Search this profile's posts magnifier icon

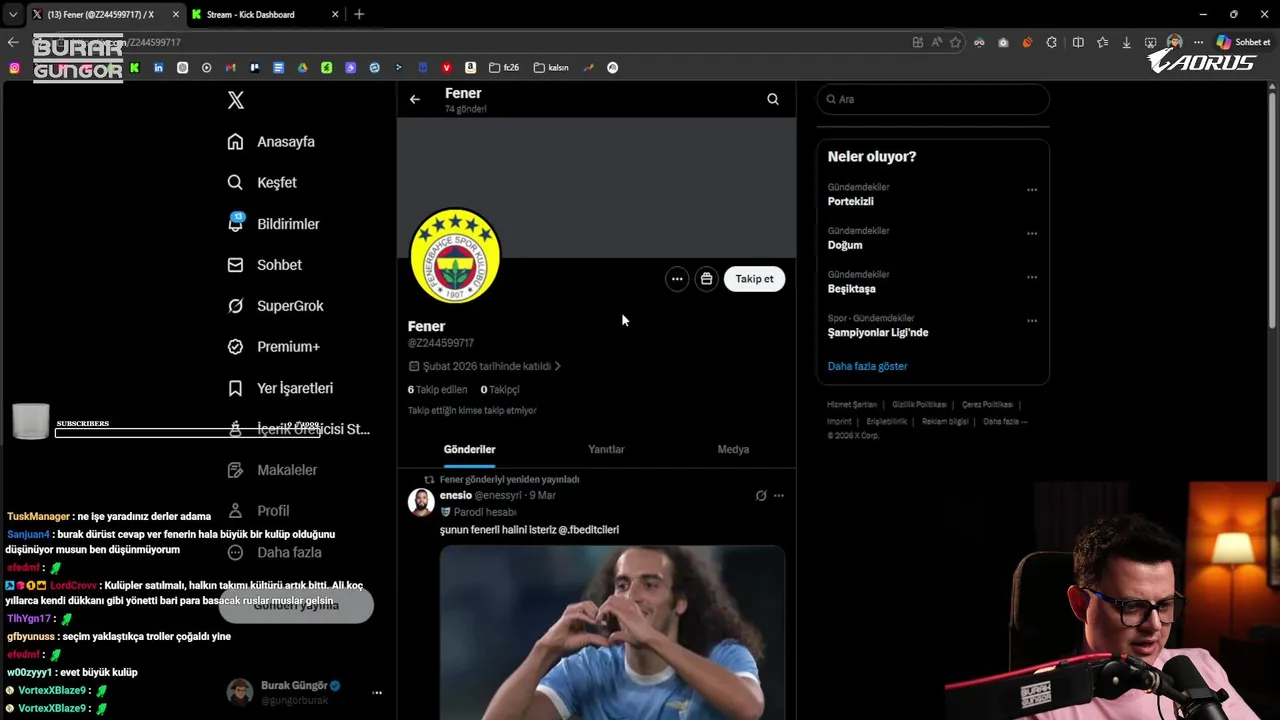pyautogui.click(x=773, y=99)
